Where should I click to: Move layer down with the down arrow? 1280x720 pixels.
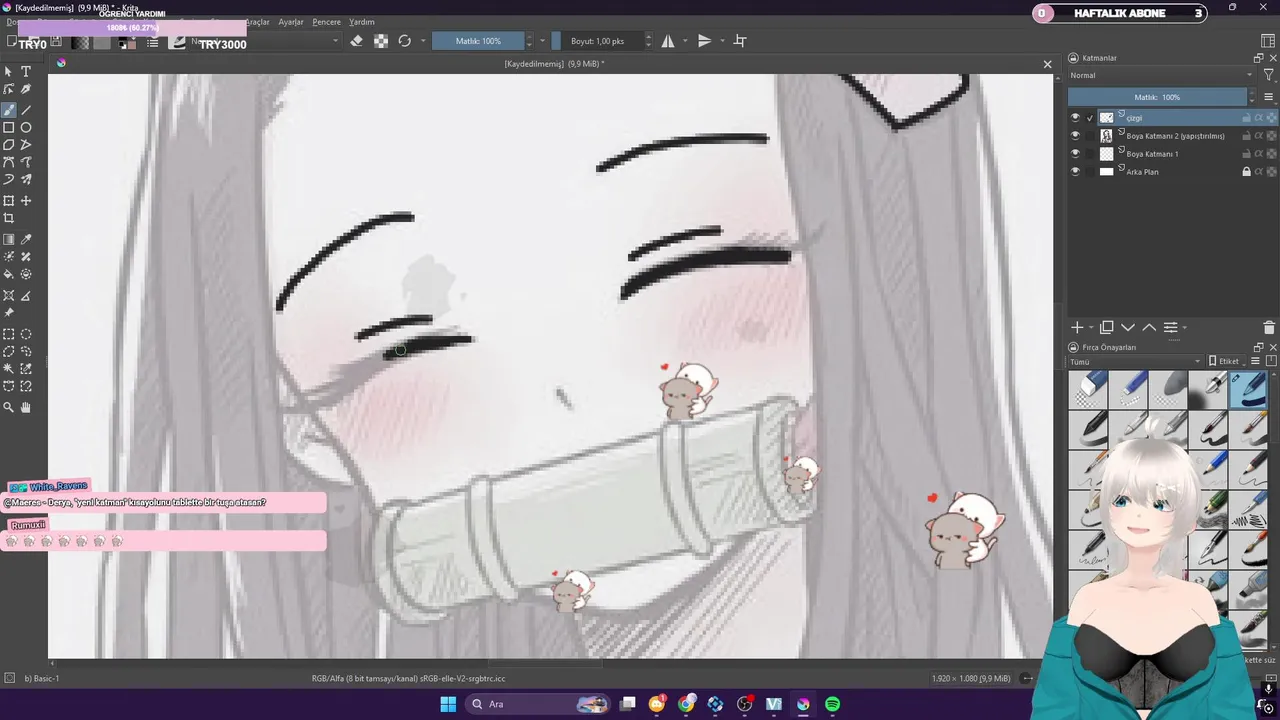1128,328
